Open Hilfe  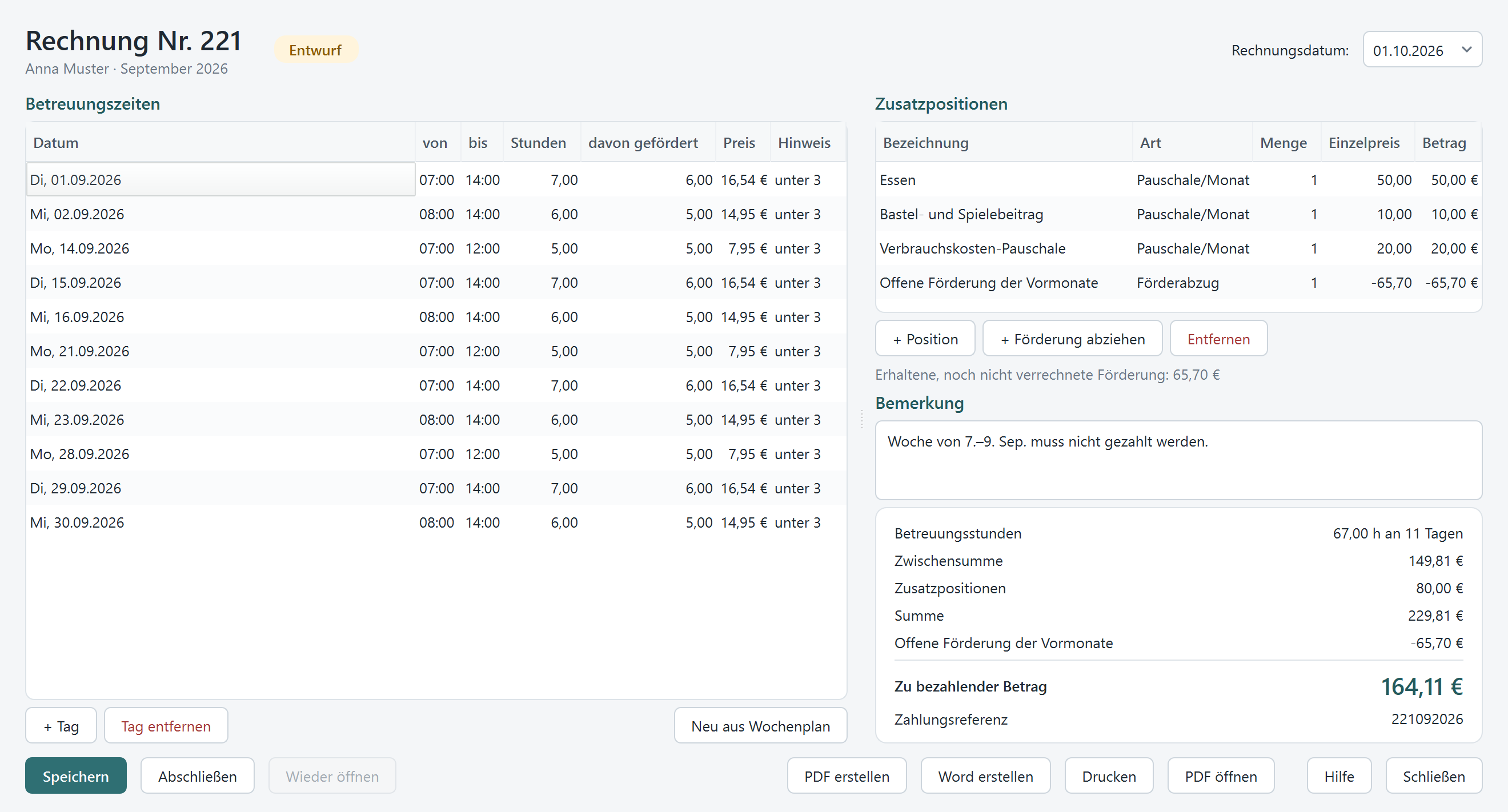pyautogui.click(x=1339, y=775)
